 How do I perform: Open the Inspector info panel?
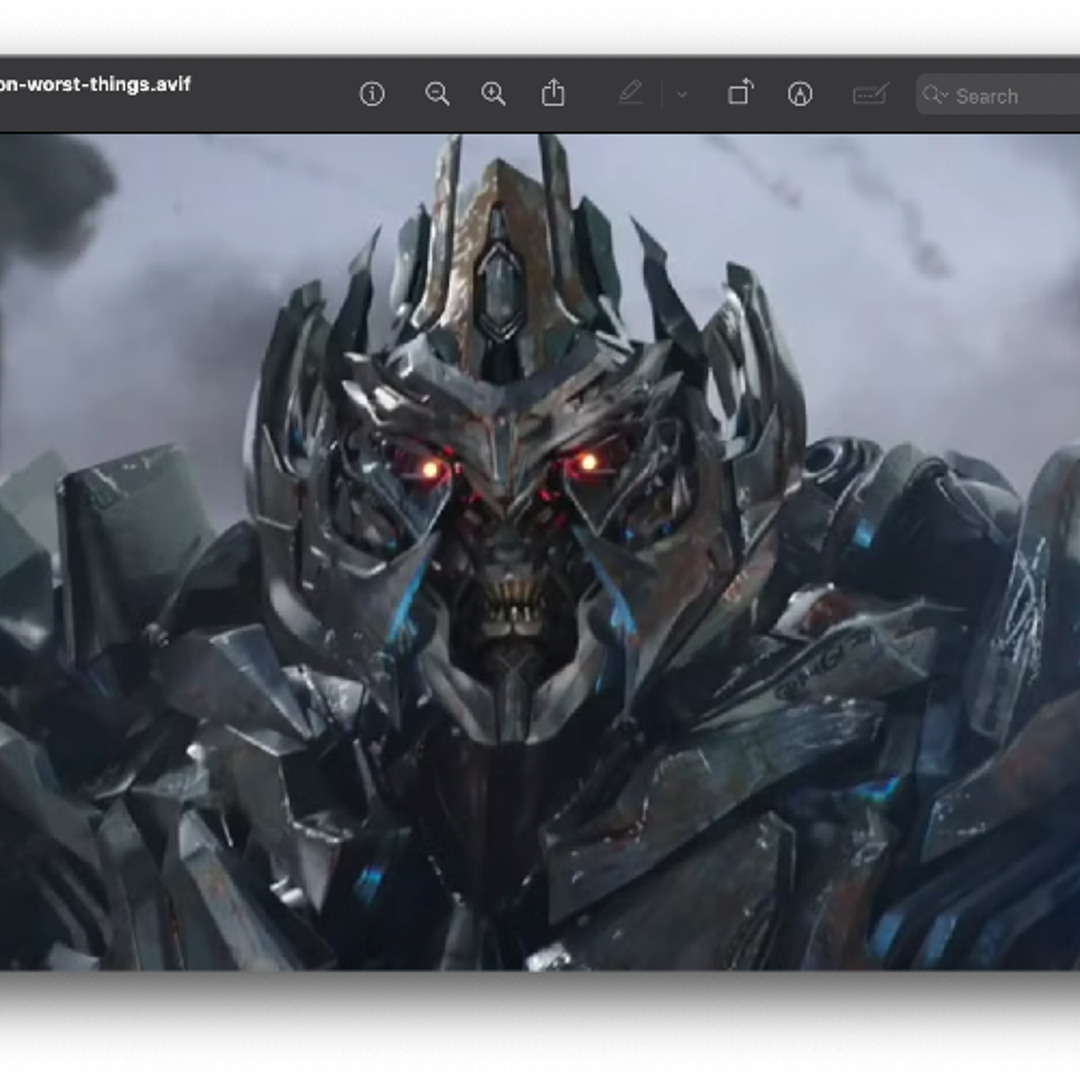372,94
